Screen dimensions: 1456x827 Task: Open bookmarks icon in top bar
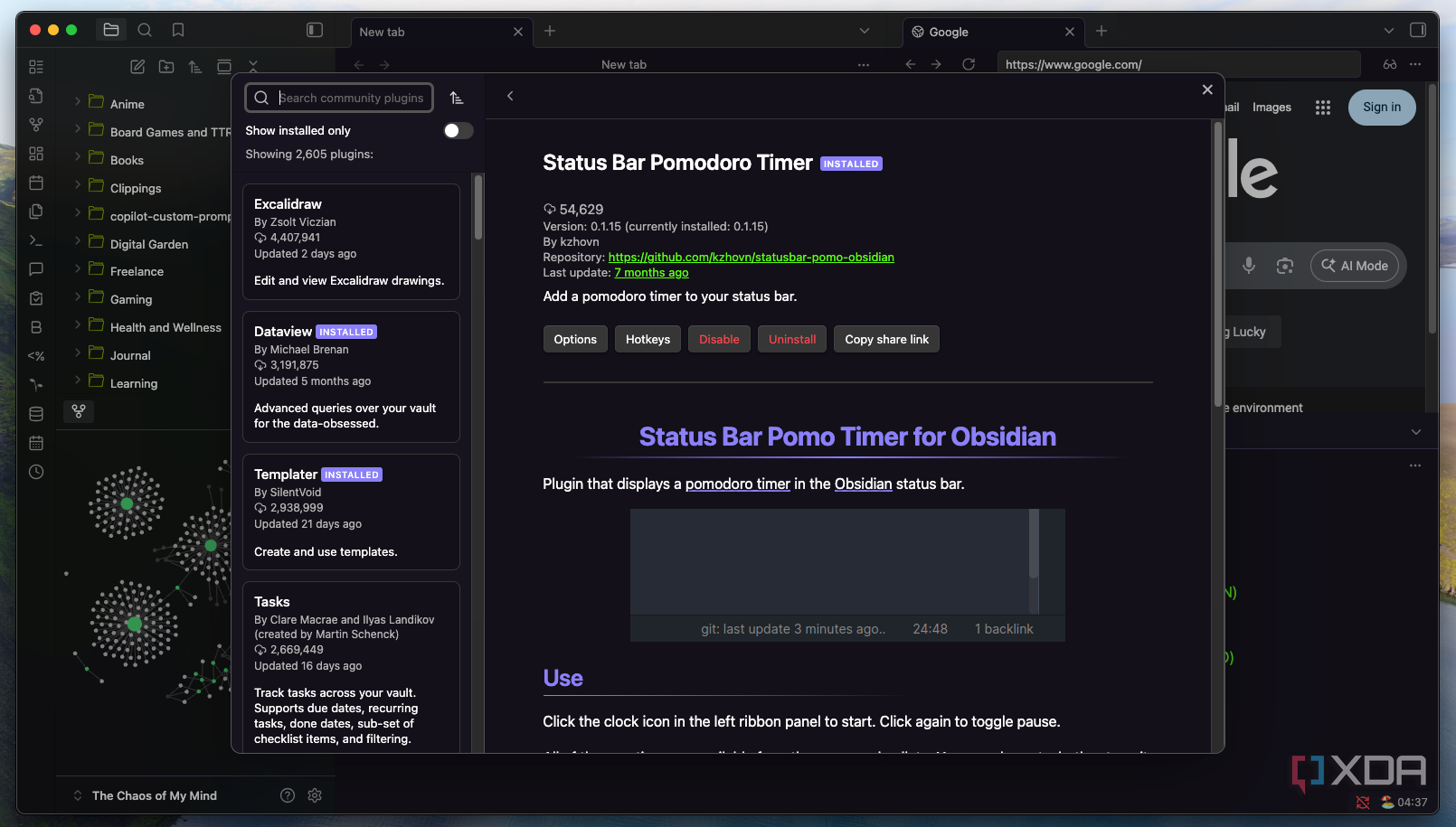coord(178,30)
